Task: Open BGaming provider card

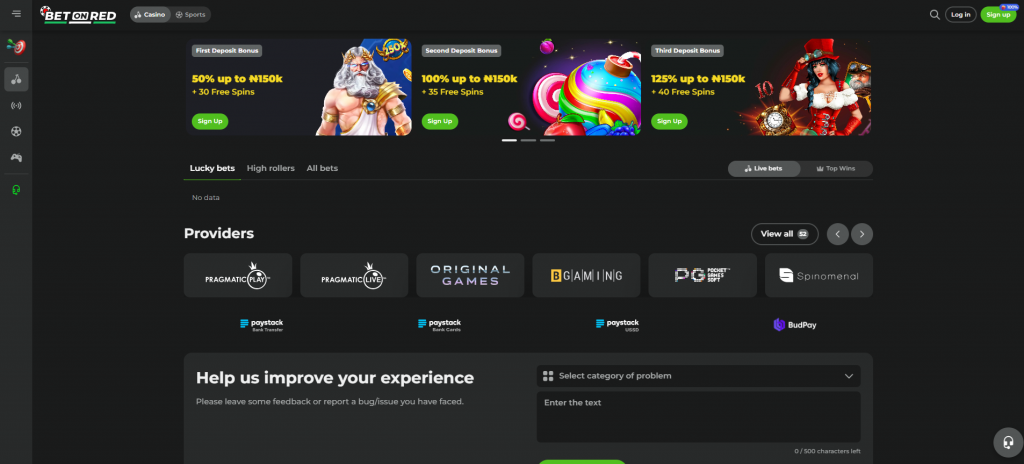Action: pos(586,275)
